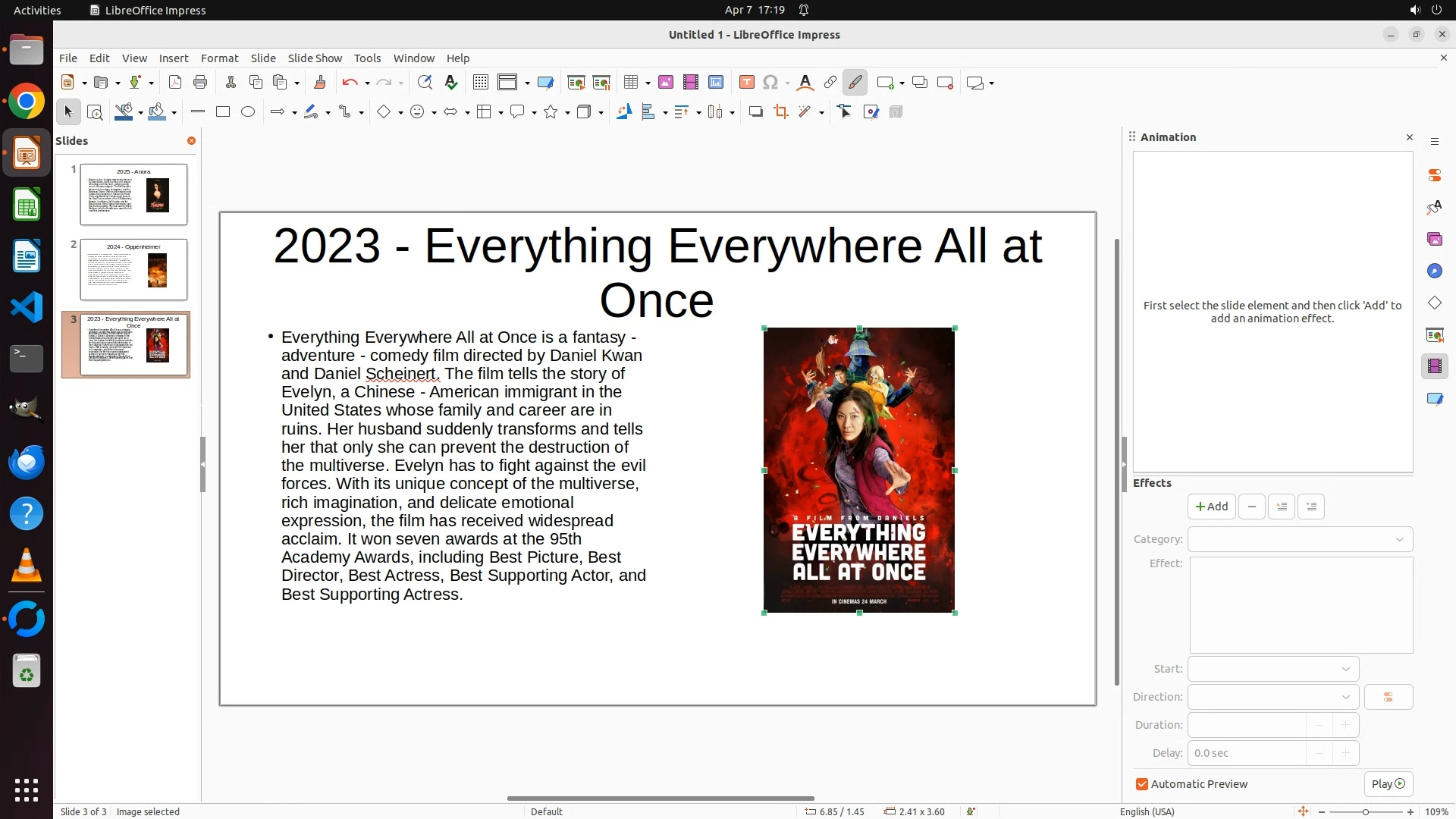Uncheck the Automatic Preview checkbox
Screen dimensions: 1456x819
1142,784
